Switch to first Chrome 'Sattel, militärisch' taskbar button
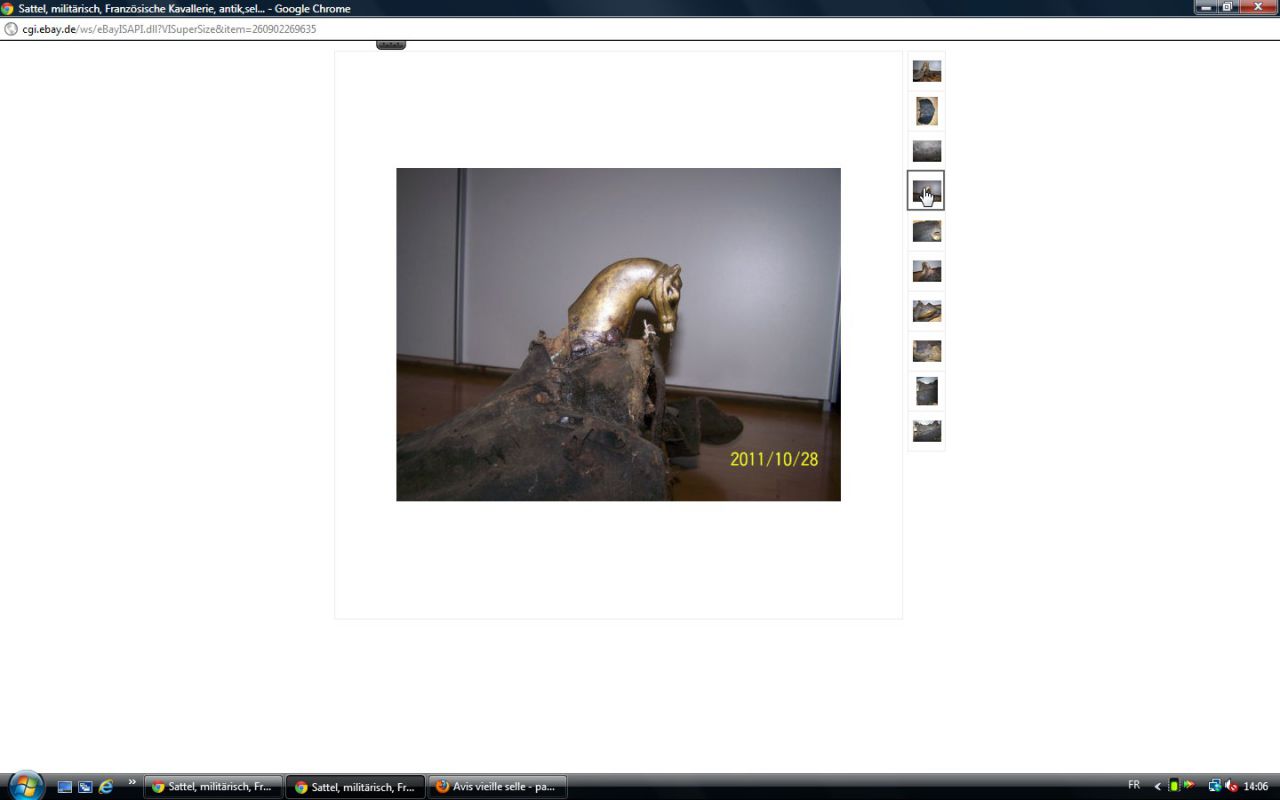The width and height of the screenshot is (1280, 800). 213,787
